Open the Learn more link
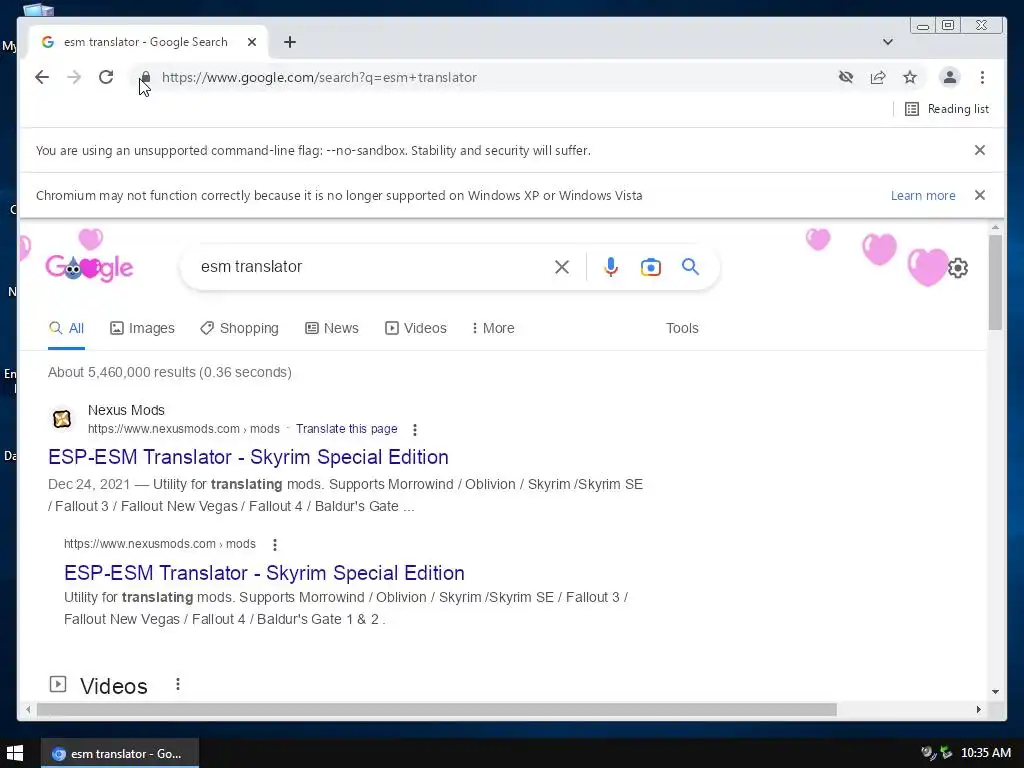This screenshot has width=1024, height=768. coord(923,195)
